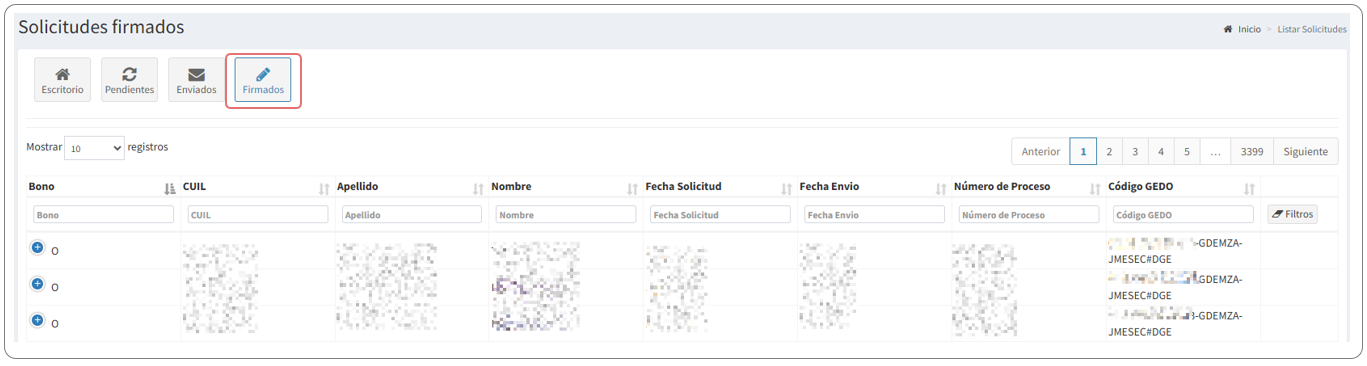Sort by CUIL column sort icon

coord(324,188)
